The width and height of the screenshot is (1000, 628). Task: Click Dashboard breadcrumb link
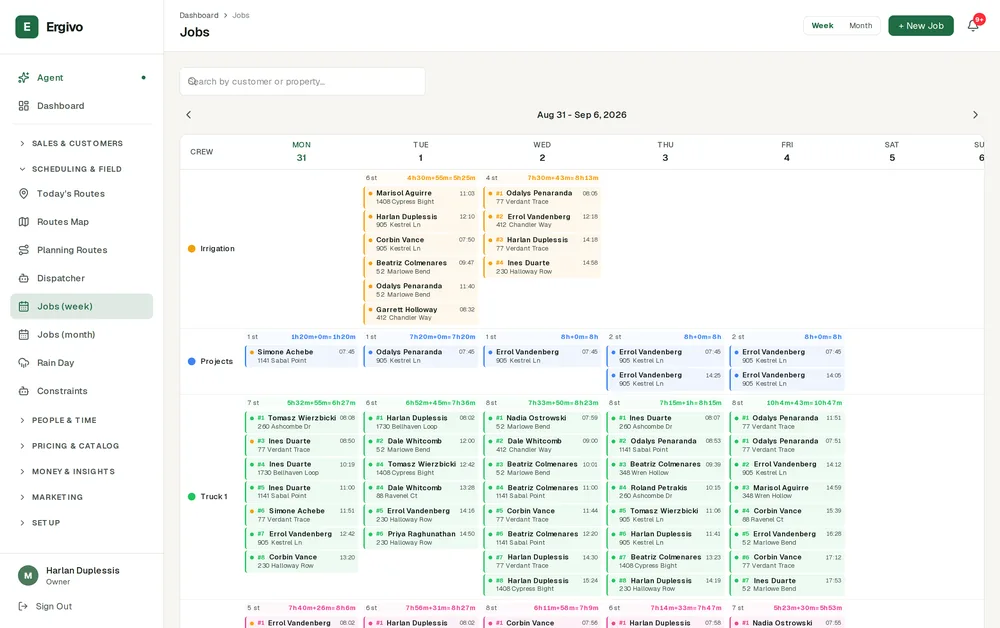199,15
